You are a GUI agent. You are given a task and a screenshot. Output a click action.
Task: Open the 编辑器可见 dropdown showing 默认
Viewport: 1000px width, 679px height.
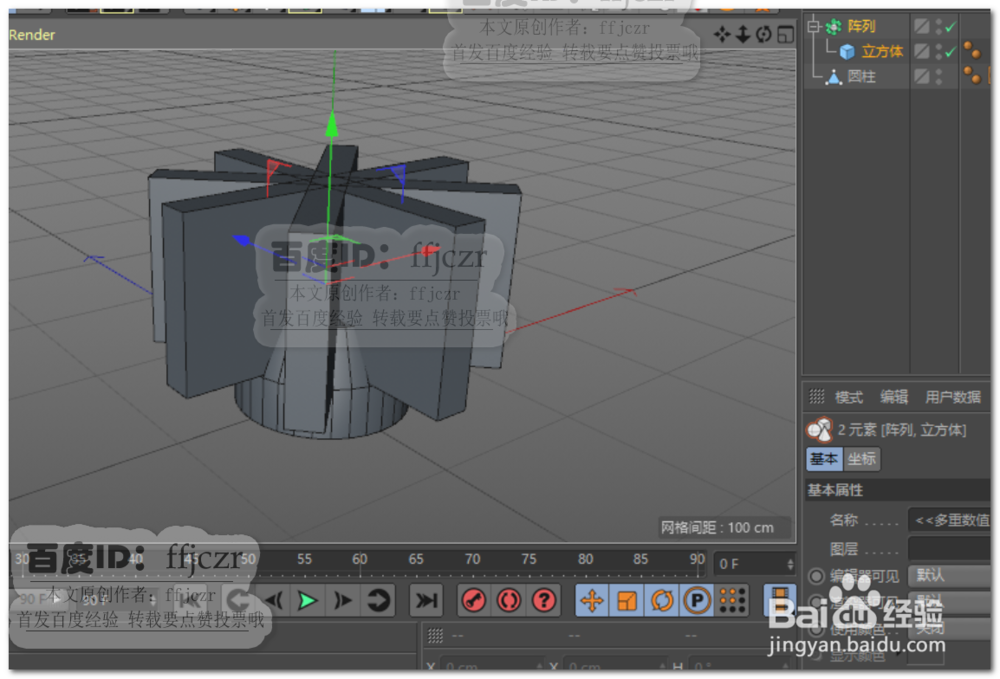pos(949,575)
